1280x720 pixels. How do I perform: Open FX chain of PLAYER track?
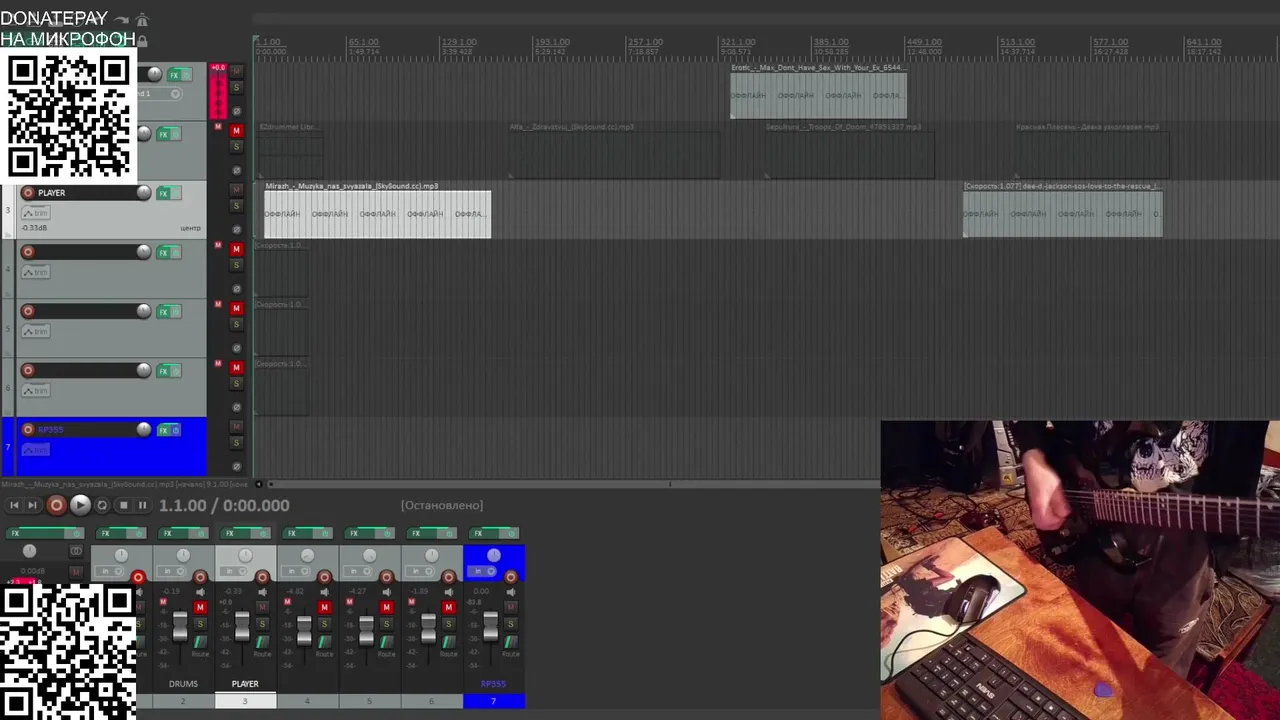click(x=163, y=193)
